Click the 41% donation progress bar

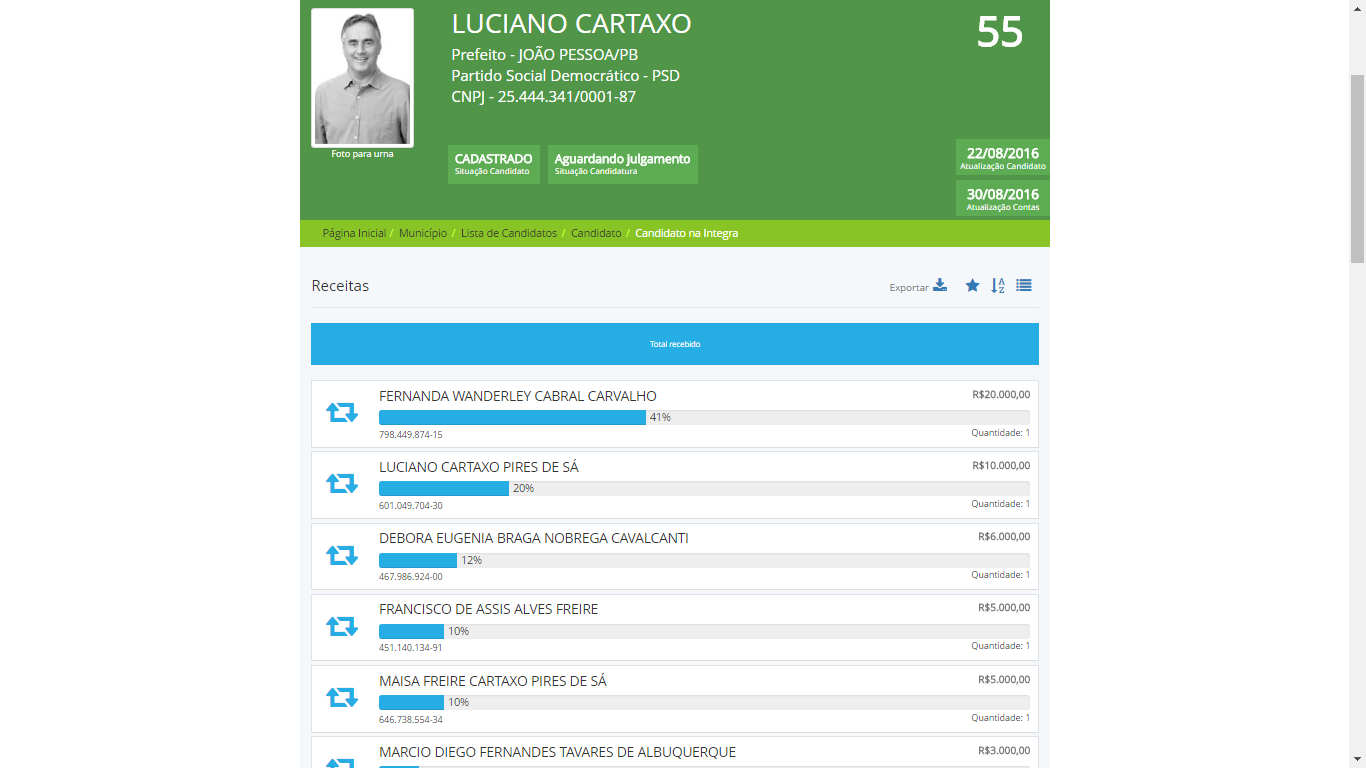coord(512,418)
